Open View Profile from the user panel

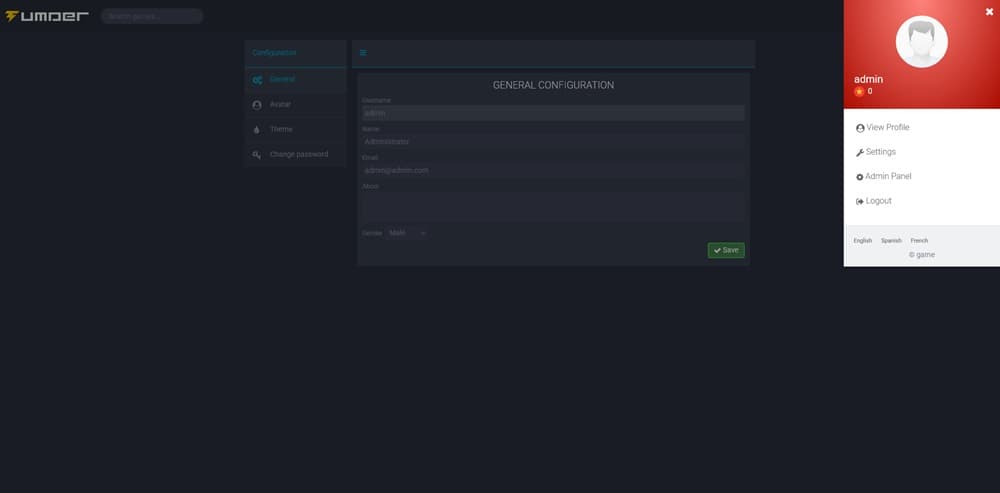pos(887,128)
